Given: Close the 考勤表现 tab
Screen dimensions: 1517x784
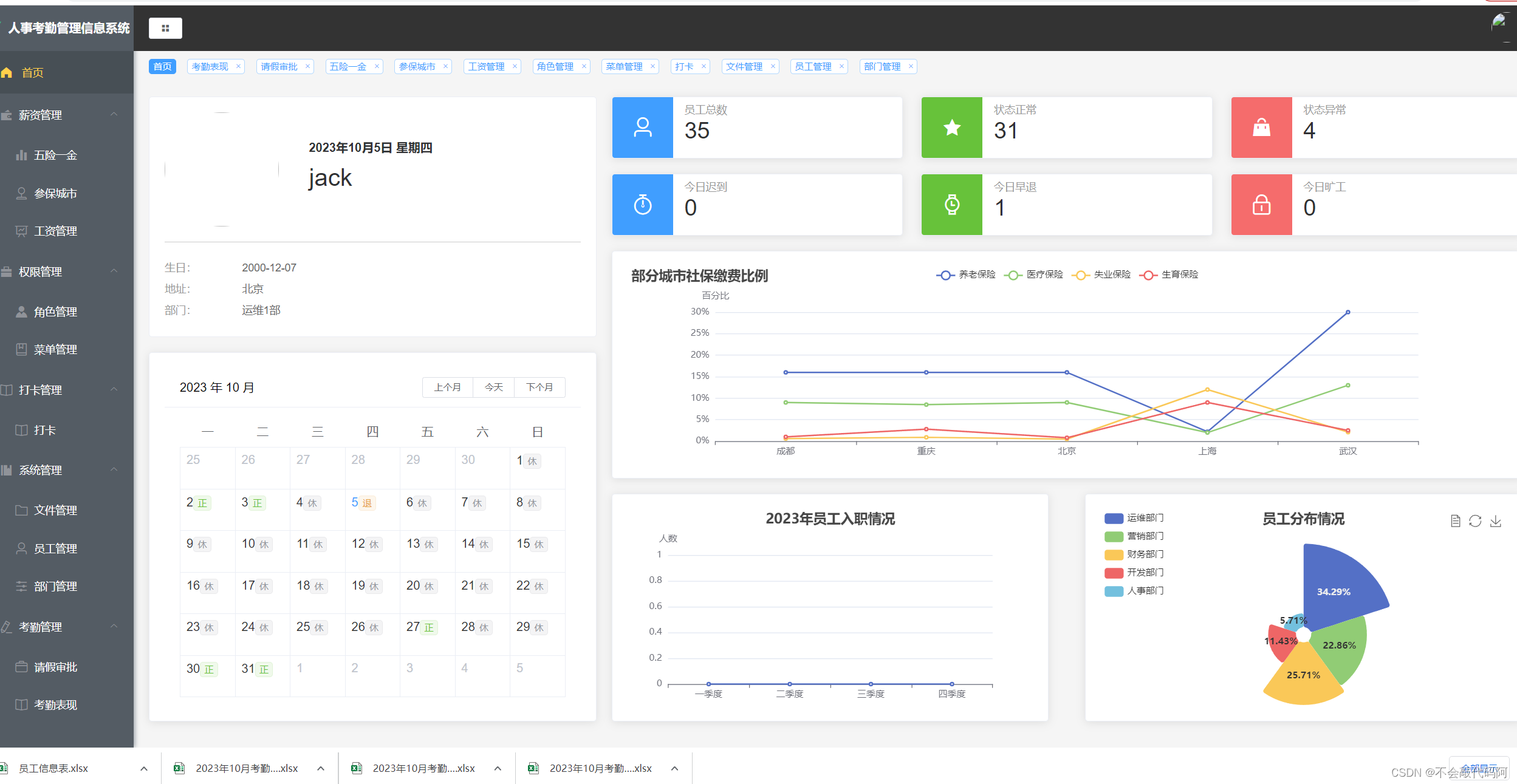Looking at the screenshot, I should pyautogui.click(x=238, y=67).
